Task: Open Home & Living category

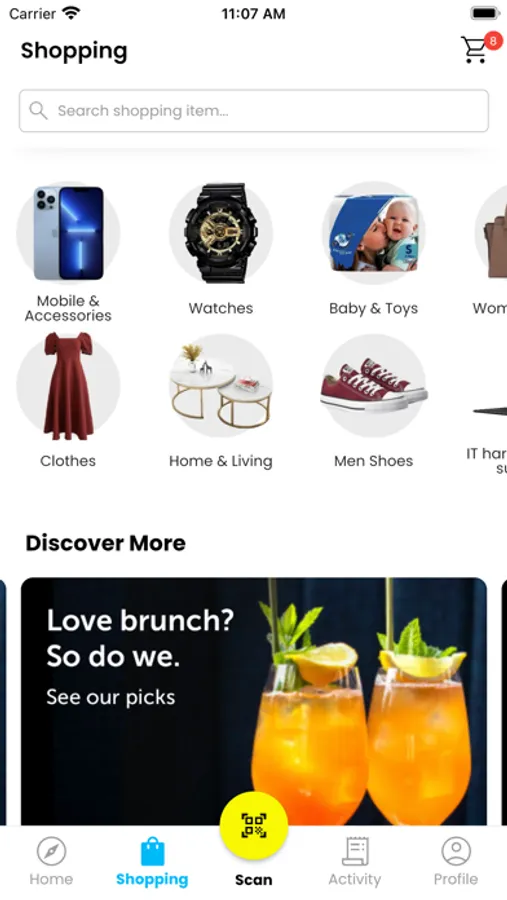Action: coord(220,401)
